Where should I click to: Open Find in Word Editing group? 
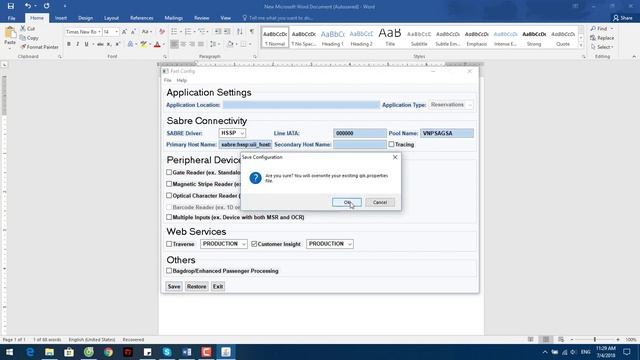(602, 29)
